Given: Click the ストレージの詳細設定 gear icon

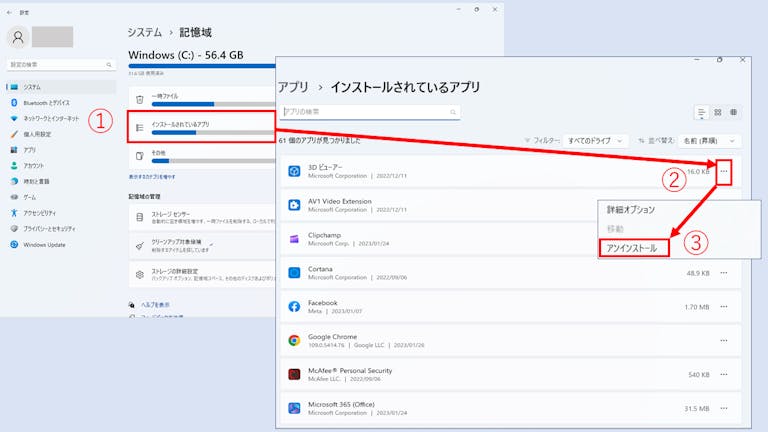Looking at the screenshot, I should click(140, 275).
